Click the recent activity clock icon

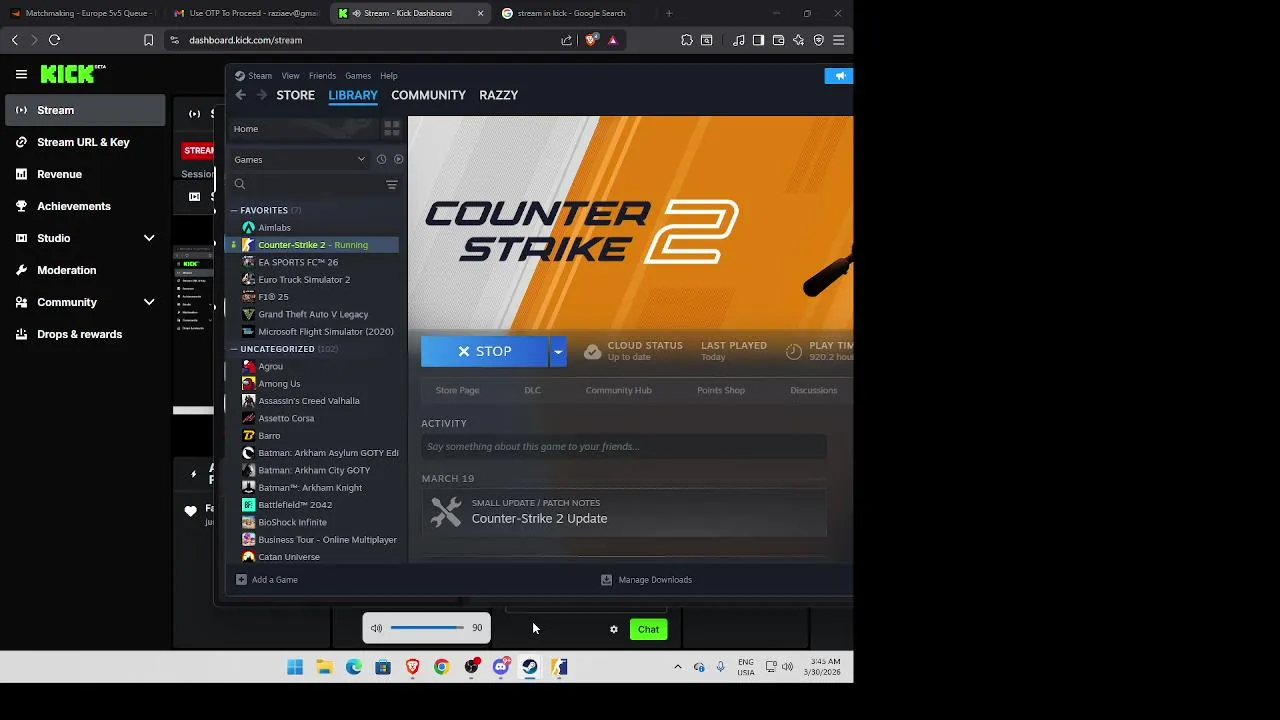tap(381, 159)
